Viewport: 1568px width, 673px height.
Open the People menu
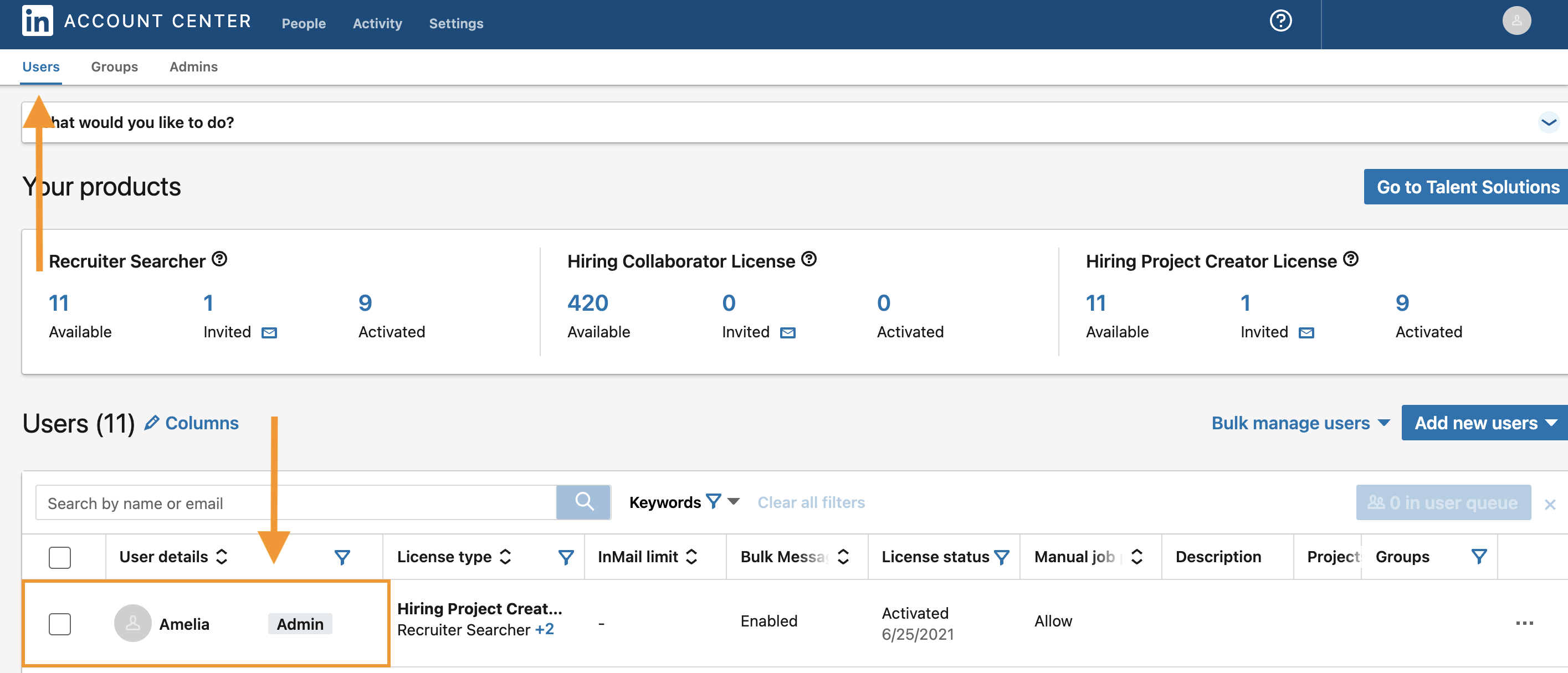point(304,23)
